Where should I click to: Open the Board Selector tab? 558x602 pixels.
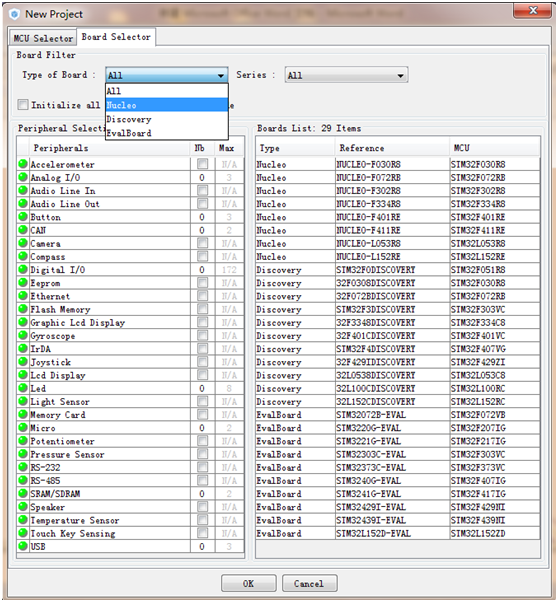[116, 37]
